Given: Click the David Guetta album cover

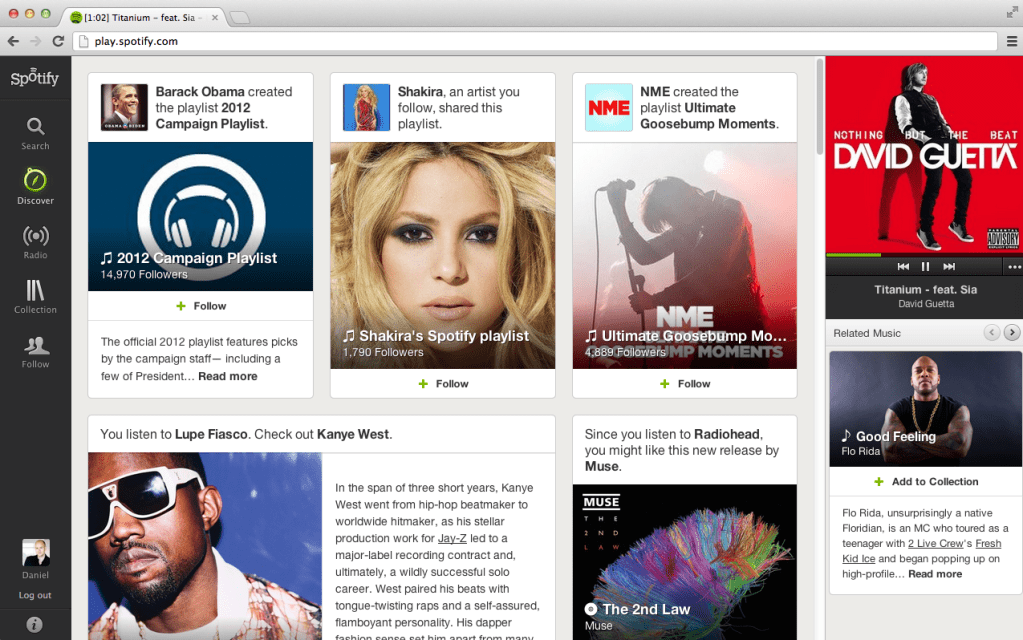Looking at the screenshot, I should [924, 155].
